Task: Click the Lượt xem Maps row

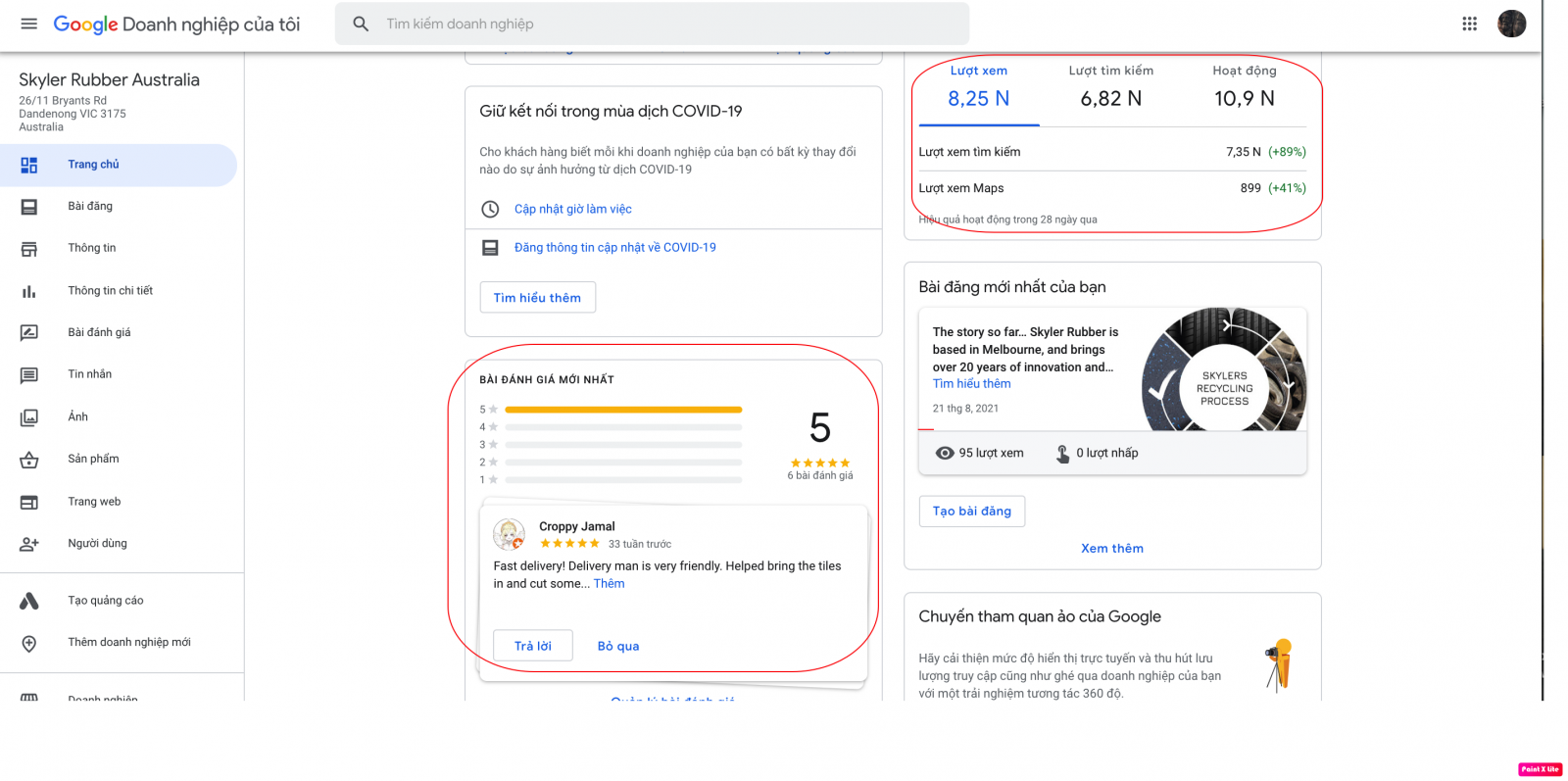Action: [x=1112, y=188]
